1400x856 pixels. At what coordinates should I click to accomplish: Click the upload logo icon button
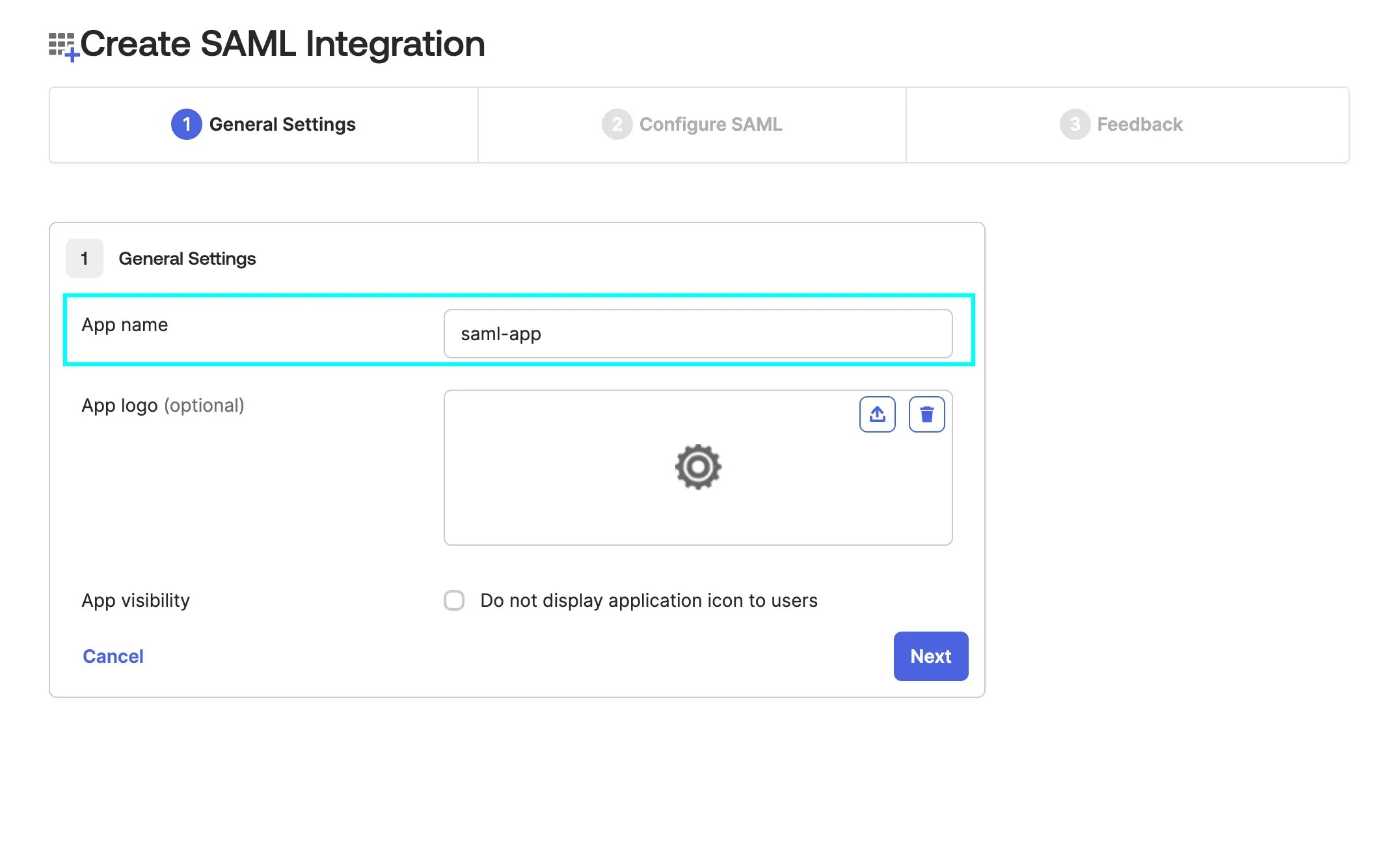877,414
